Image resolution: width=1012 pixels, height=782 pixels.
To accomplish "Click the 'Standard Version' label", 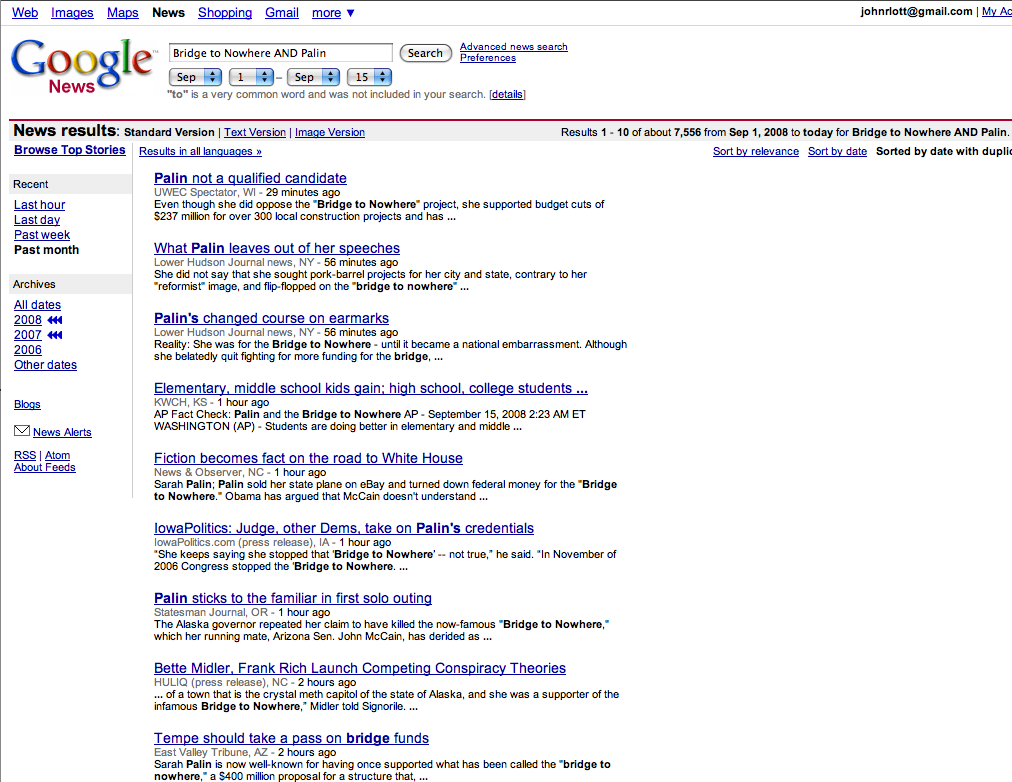I will tap(169, 132).
